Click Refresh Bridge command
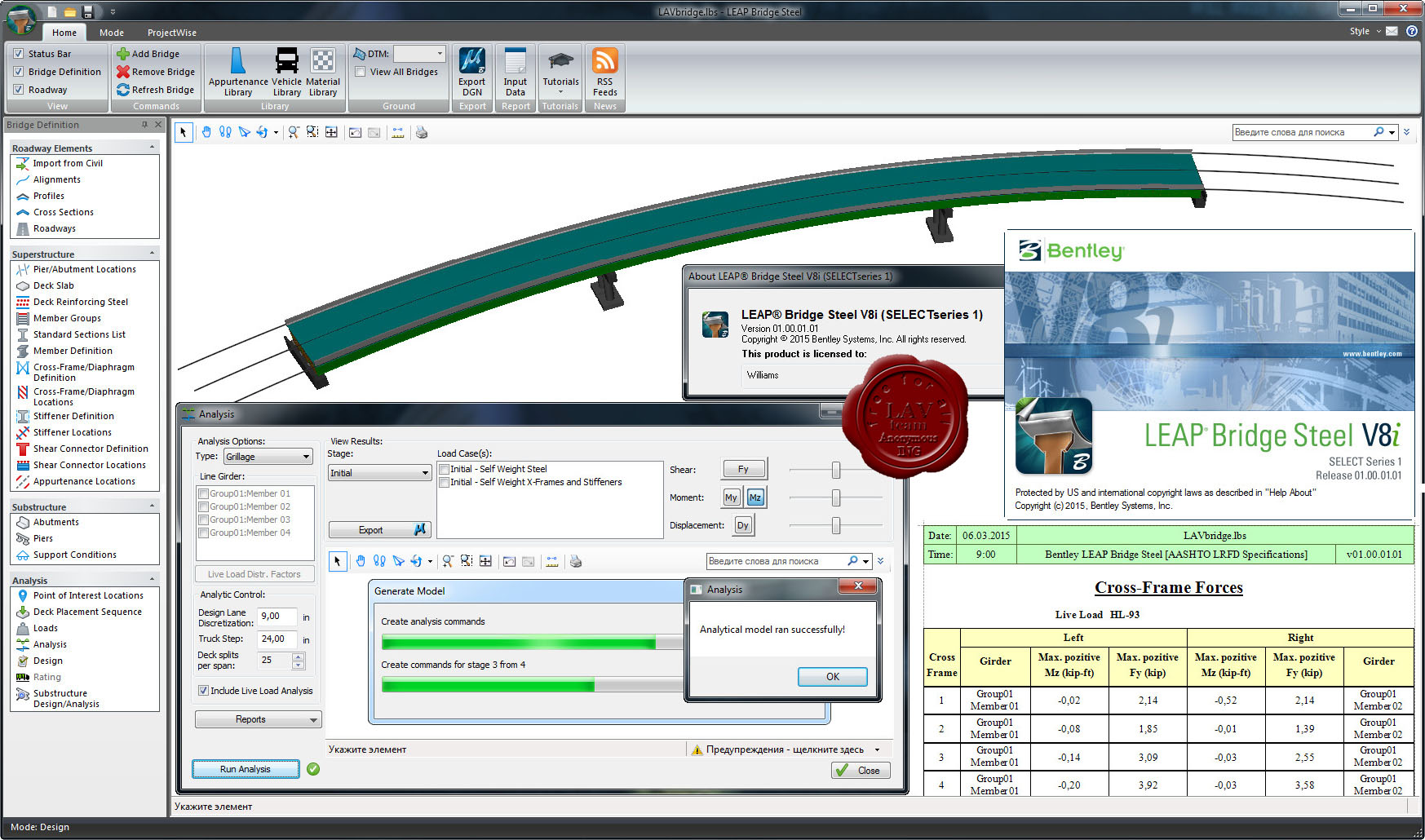Image resolution: width=1425 pixels, height=840 pixels. 156,90
